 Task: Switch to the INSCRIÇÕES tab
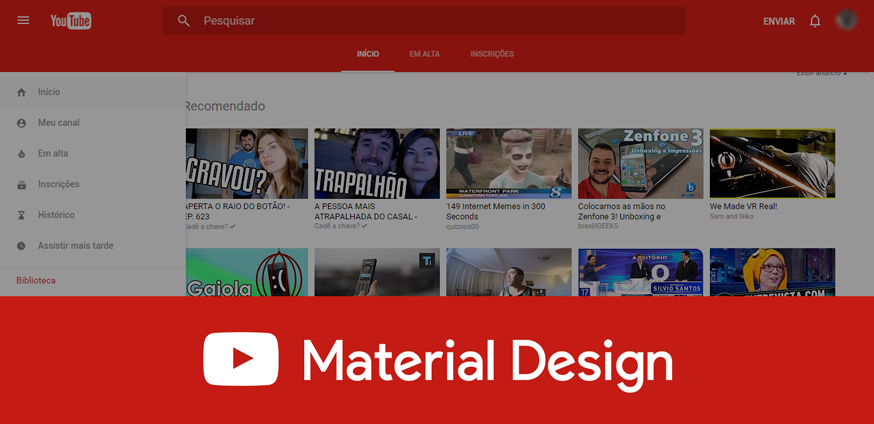492,54
